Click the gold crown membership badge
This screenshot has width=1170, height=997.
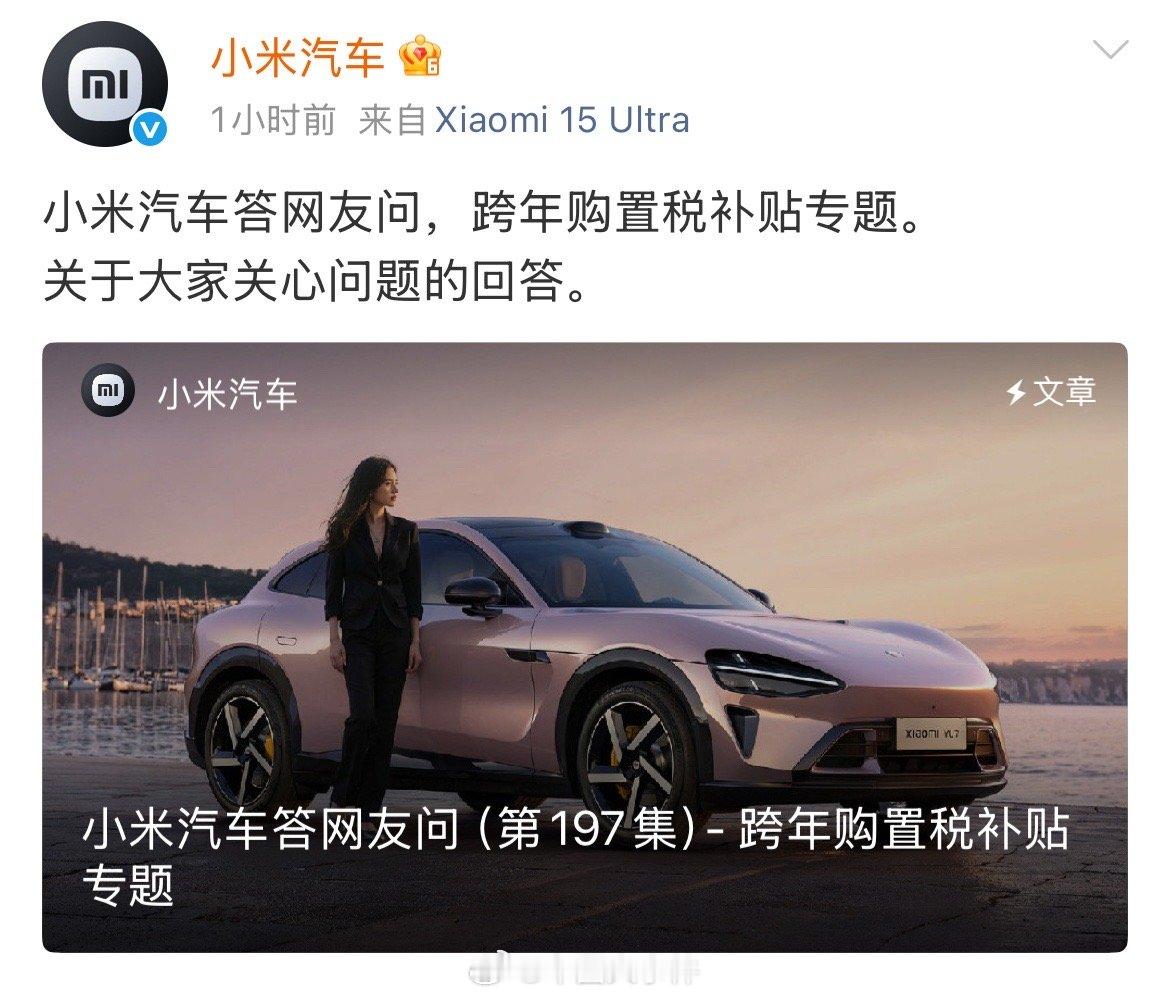pos(421,55)
